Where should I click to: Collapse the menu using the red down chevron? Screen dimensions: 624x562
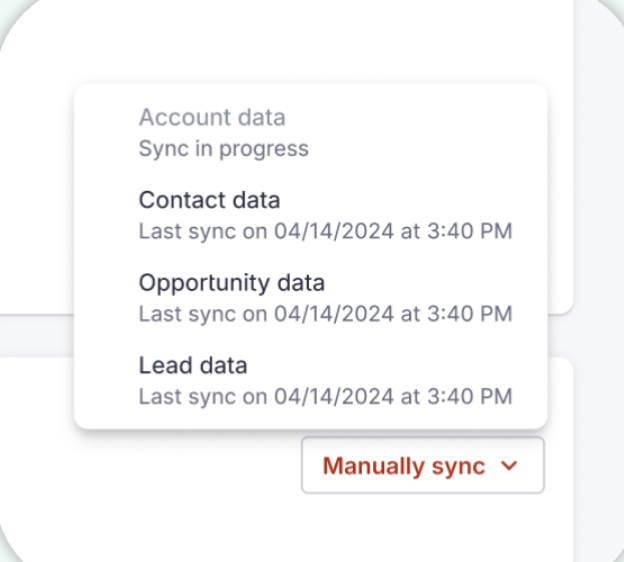click(x=509, y=465)
